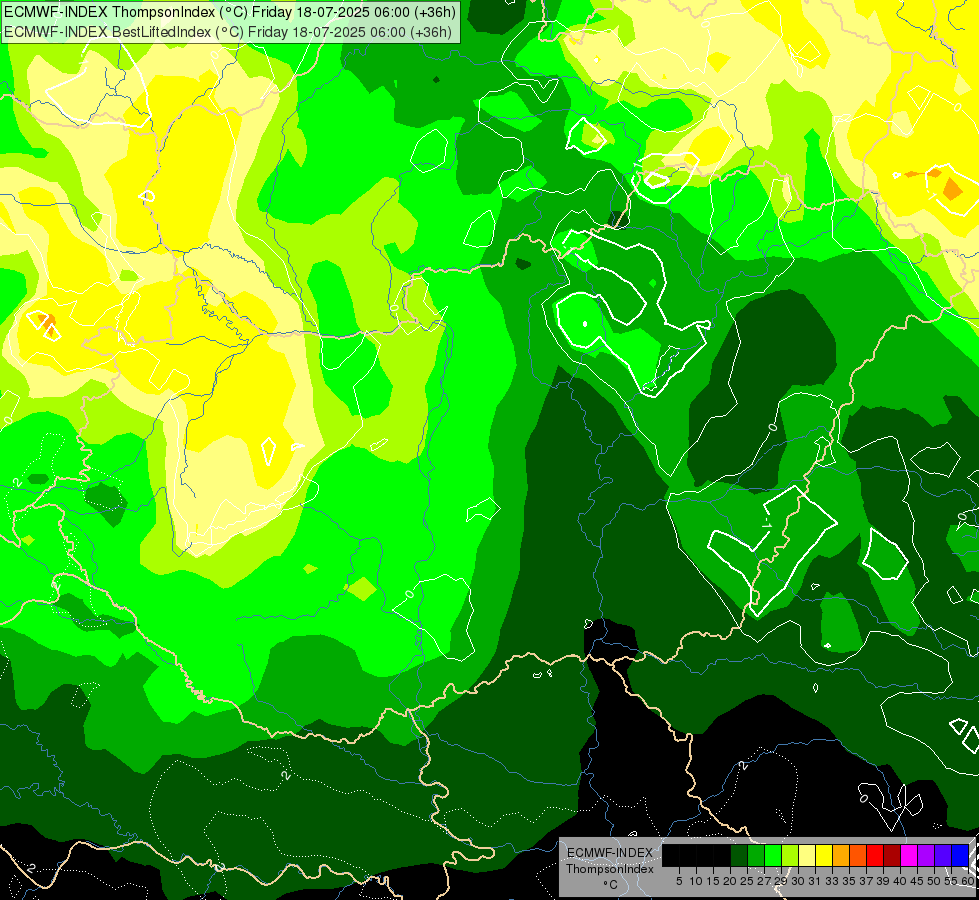Click the legend tick label "50"
Image resolution: width=979 pixels, height=900 pixels.
[933, 881]
